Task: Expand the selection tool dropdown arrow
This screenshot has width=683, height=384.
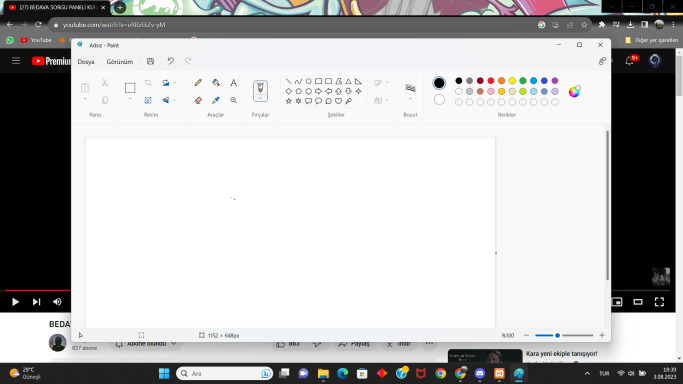Action: pos(130,99)
